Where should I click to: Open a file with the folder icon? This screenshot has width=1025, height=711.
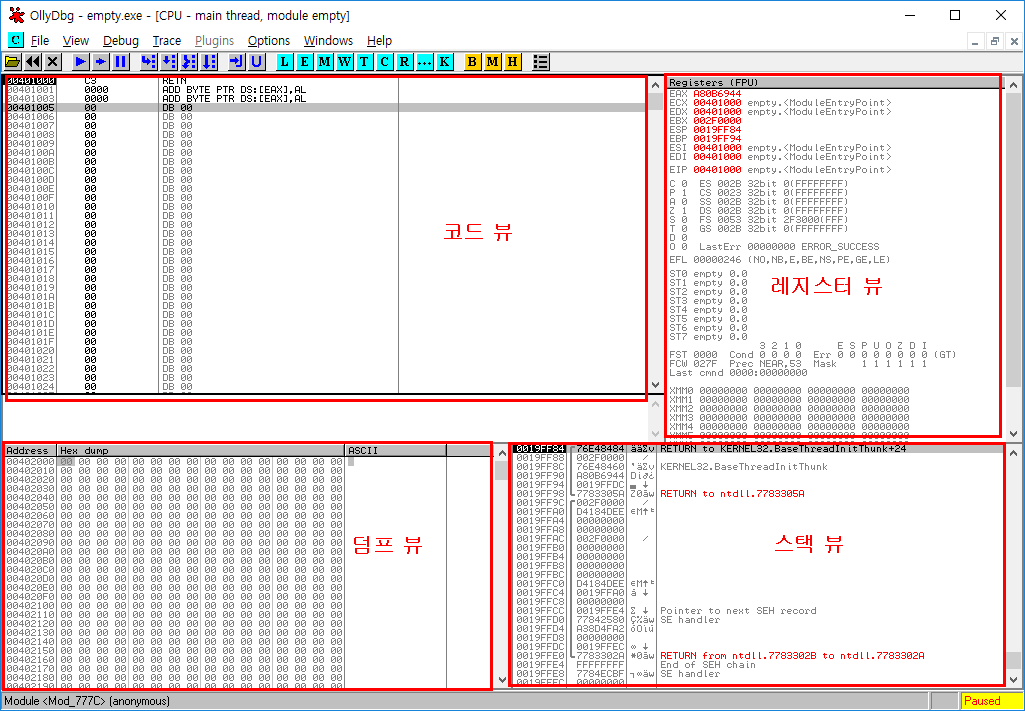coord(12,62)
